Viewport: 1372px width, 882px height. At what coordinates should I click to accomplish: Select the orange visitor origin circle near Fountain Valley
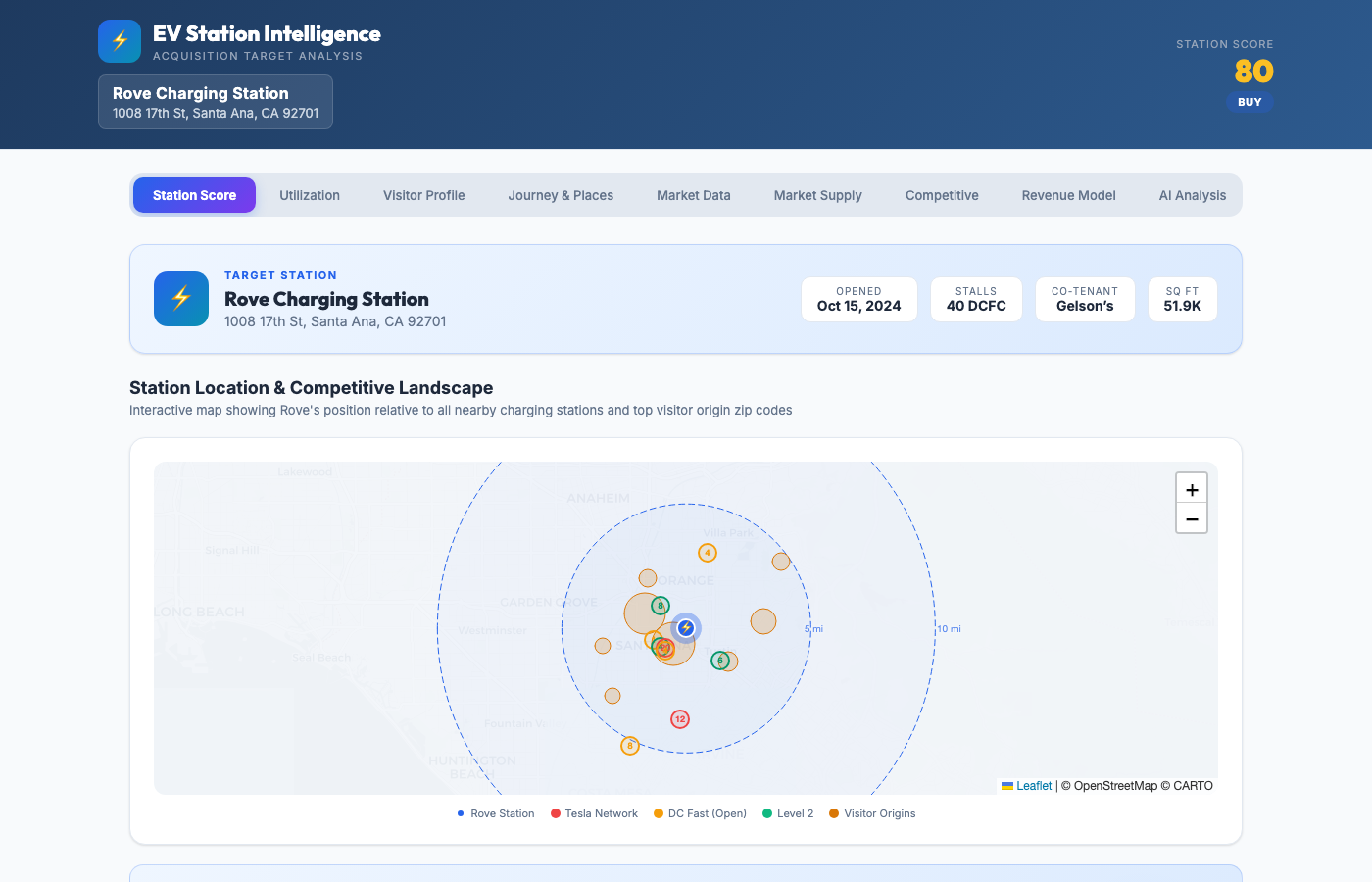coord(612,695)
